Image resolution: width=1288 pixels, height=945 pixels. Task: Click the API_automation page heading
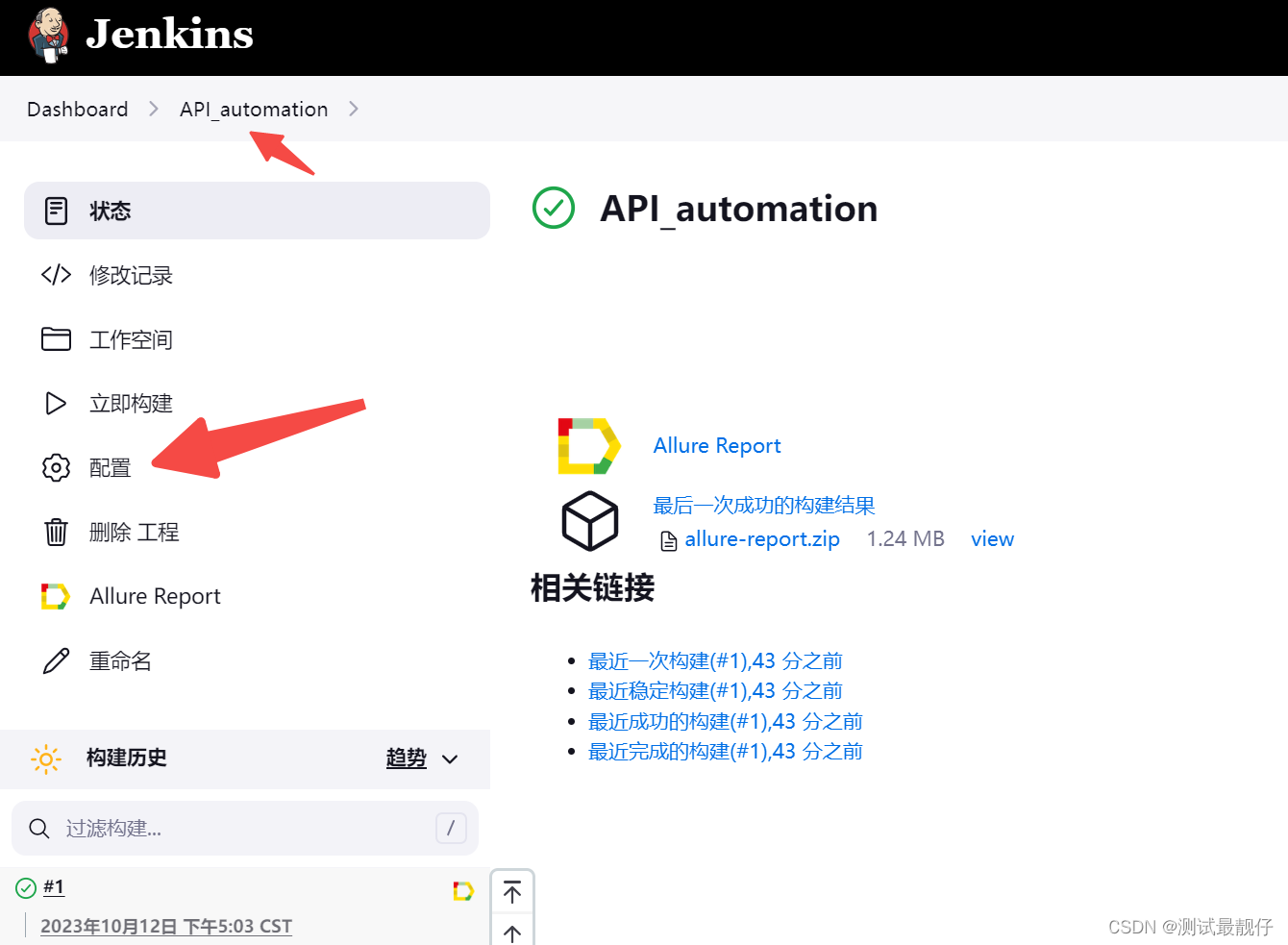(x=738, y=209)
